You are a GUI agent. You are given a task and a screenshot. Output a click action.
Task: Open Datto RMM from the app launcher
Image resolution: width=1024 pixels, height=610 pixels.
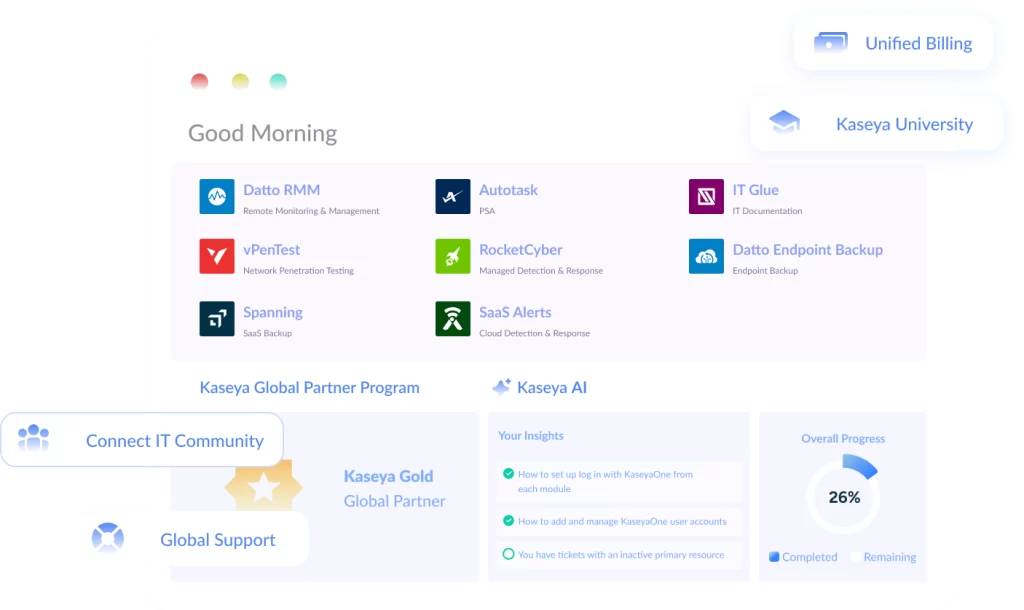click(217, 196)
